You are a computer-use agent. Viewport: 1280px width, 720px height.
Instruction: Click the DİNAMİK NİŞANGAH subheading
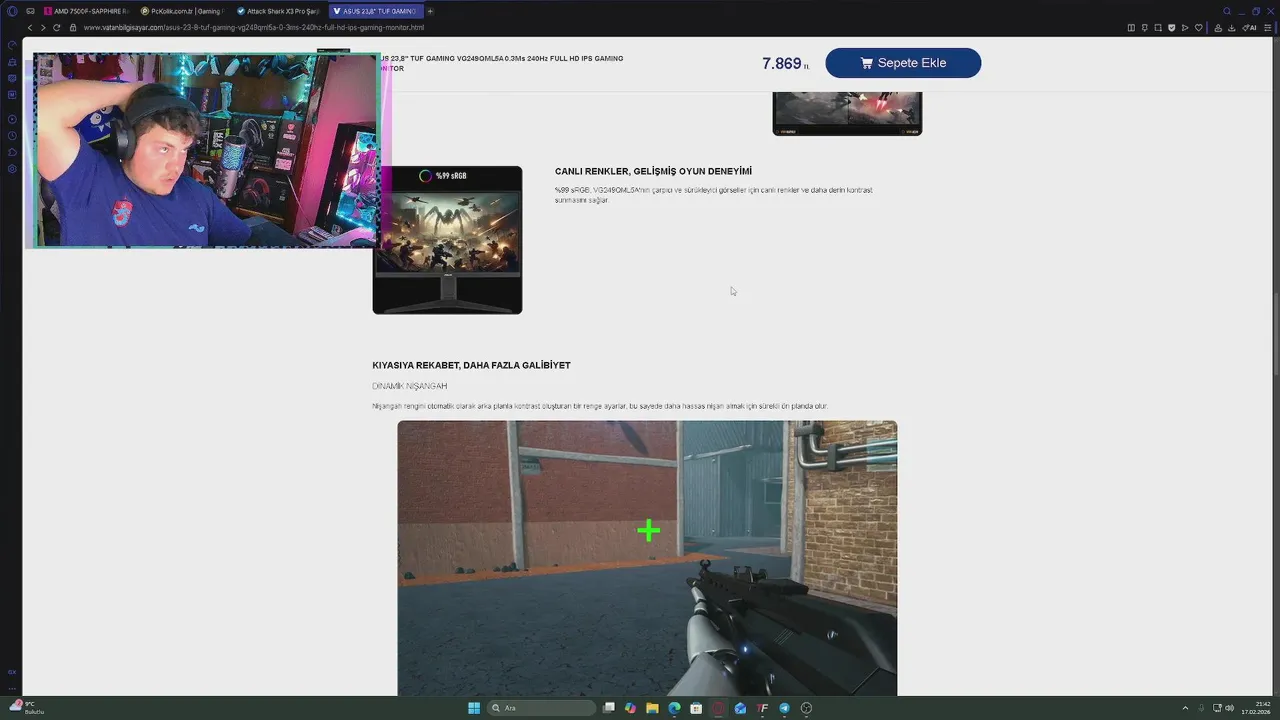pos(410,386)
